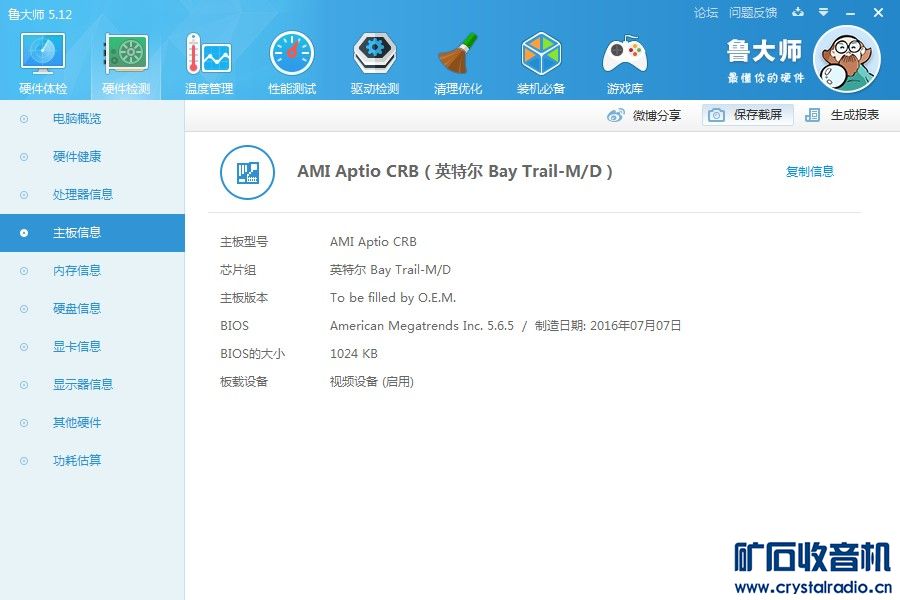Screen dimensions: 900x600
Task: Click the 鲁大师 最懂你的硬件 logo text
Action: click(x=765, y=60)
